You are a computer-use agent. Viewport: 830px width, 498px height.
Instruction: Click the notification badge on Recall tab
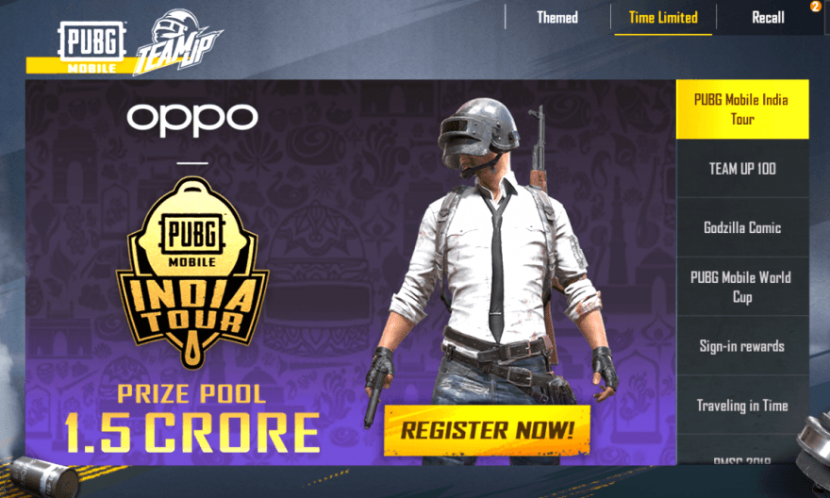coord(815,6)
